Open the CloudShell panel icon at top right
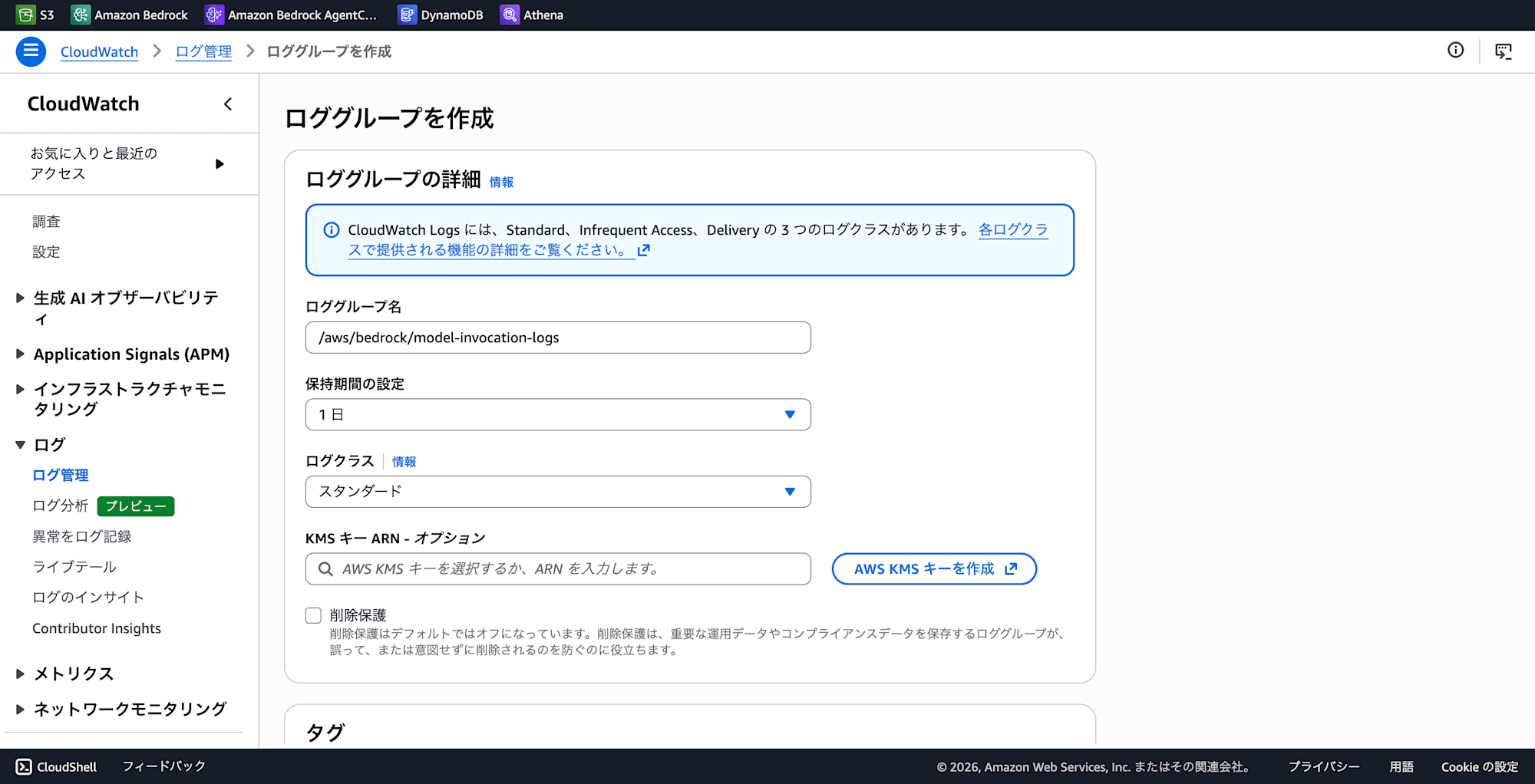1535x784 pixels. point(1504,51)
